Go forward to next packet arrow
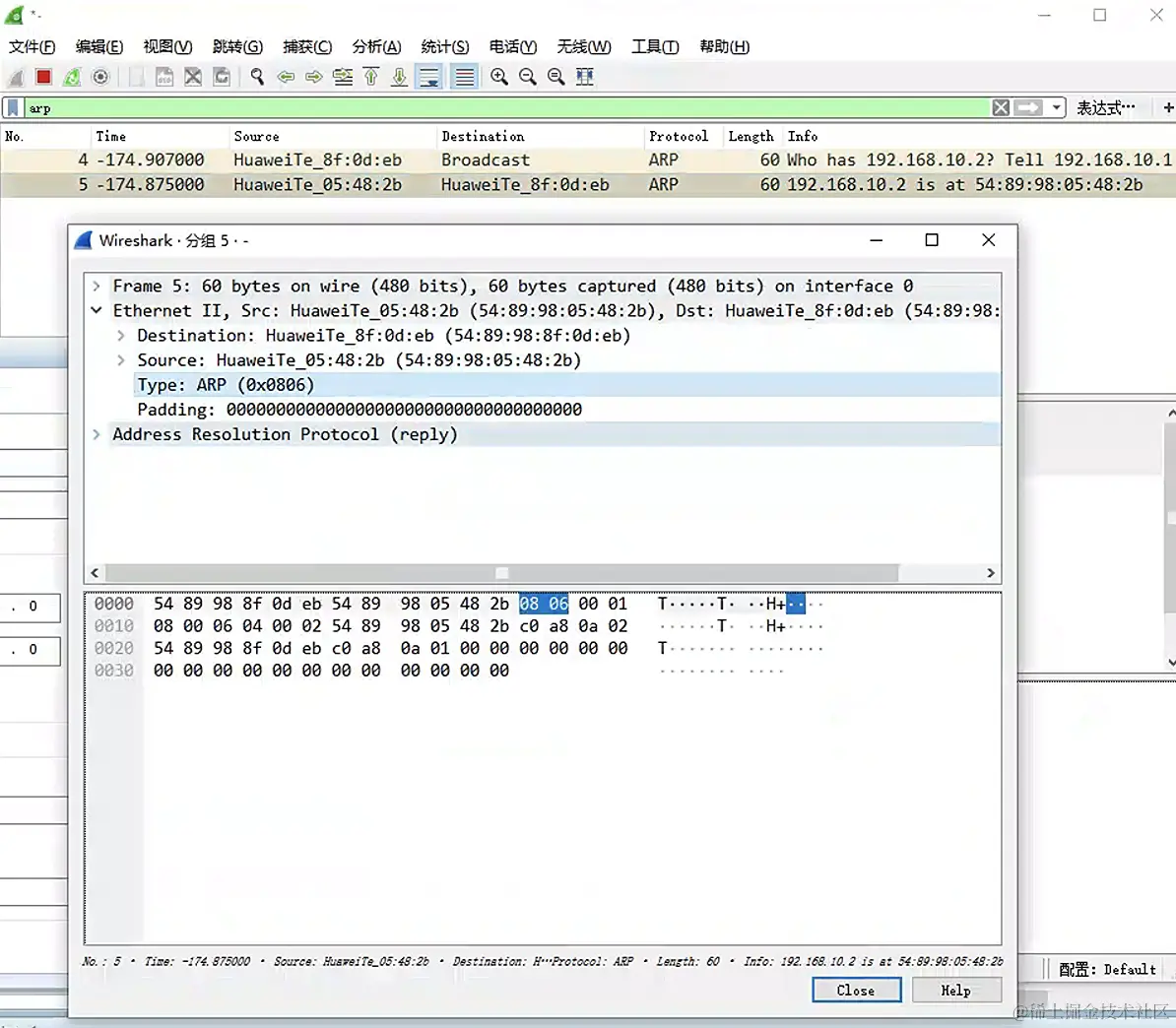The height and width of the screenshot is (1028, 1176). tap(313, 77)
